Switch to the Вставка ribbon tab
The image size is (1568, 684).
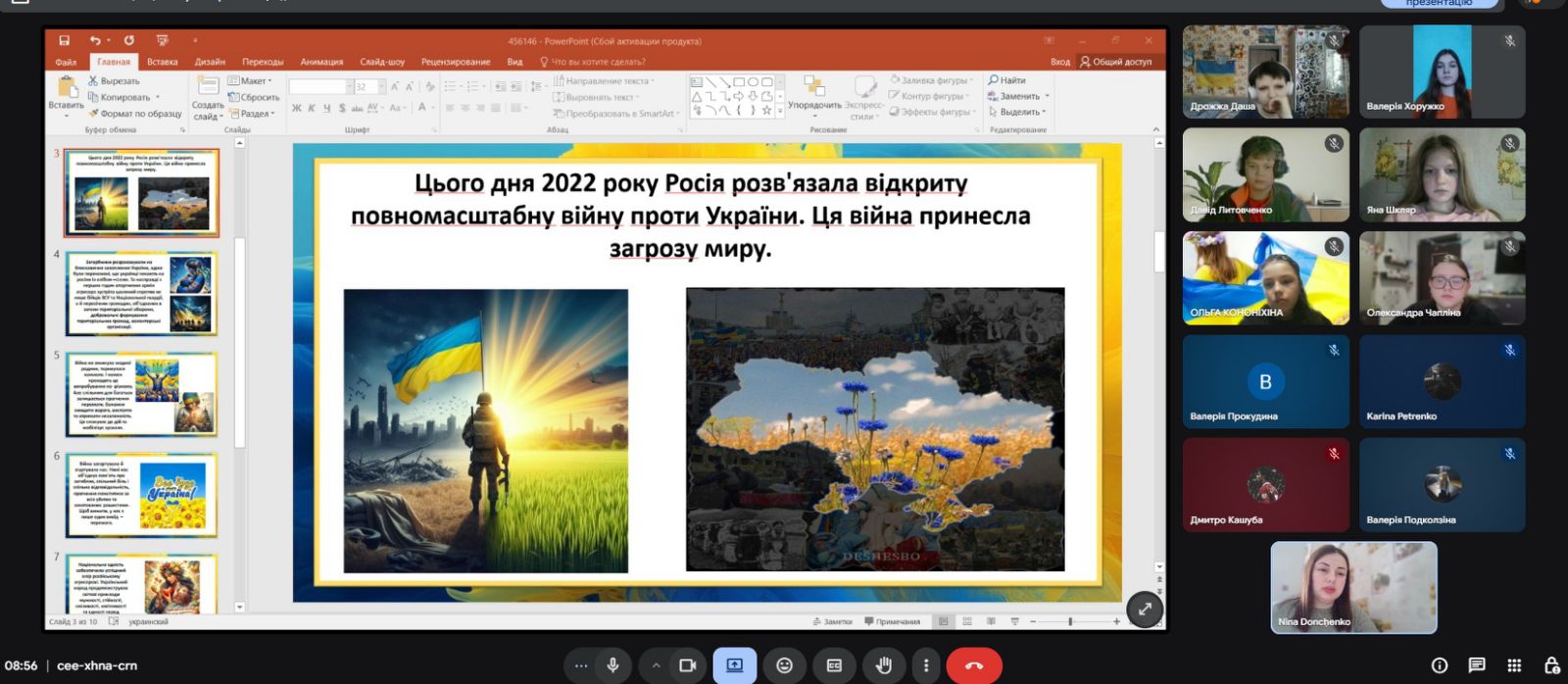point(163,62)
